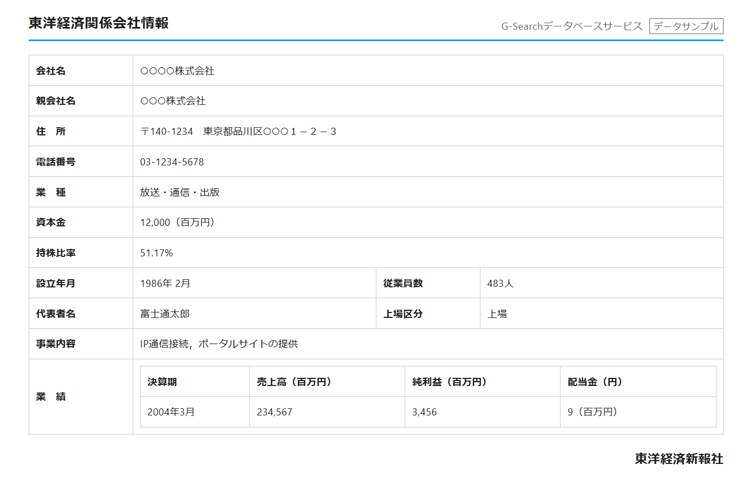Click the 持株比率 value 51.17%

(x=156, y=253)
